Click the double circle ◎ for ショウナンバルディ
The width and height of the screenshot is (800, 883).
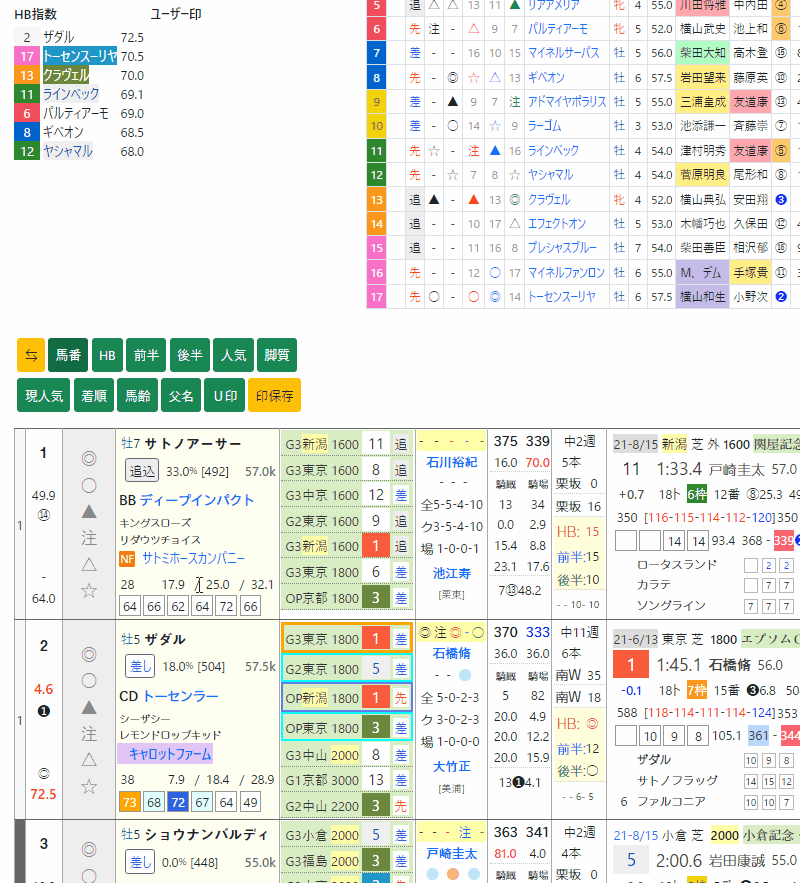[x=89, y=851]
